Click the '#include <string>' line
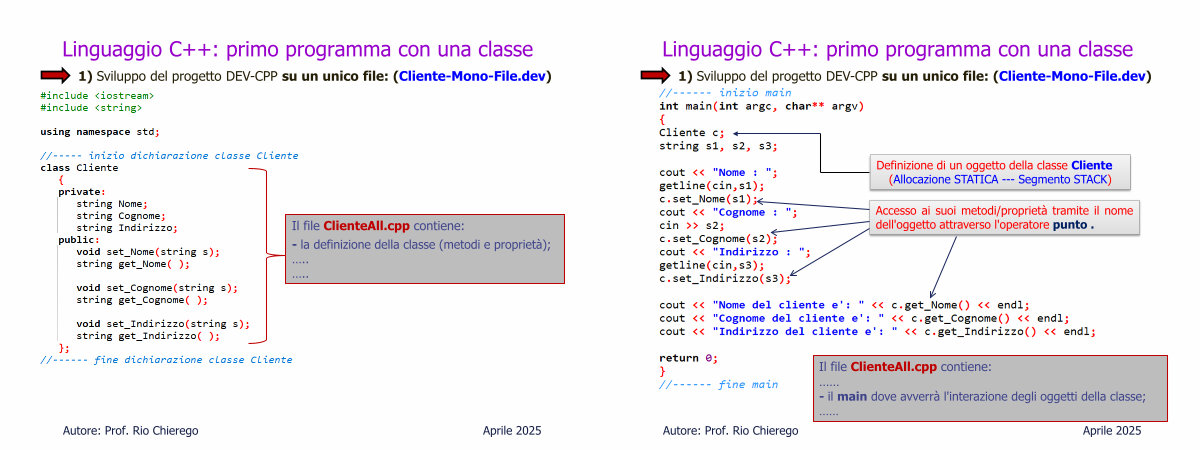The image size is (1200, 450). pyautogui.click(x=91, y=106)
